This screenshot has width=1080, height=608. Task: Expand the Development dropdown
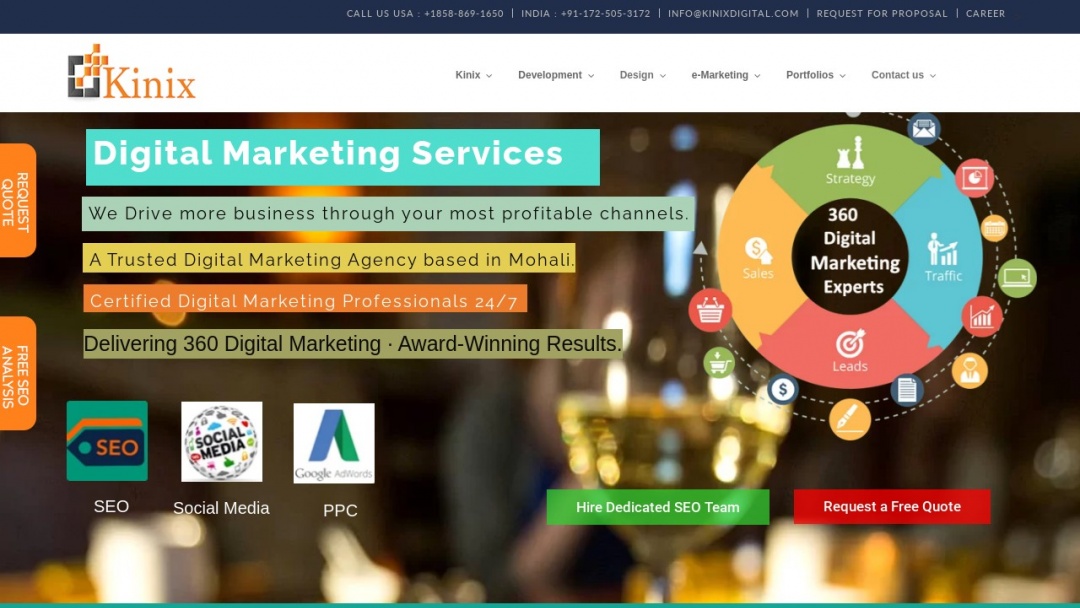point(550,75)
